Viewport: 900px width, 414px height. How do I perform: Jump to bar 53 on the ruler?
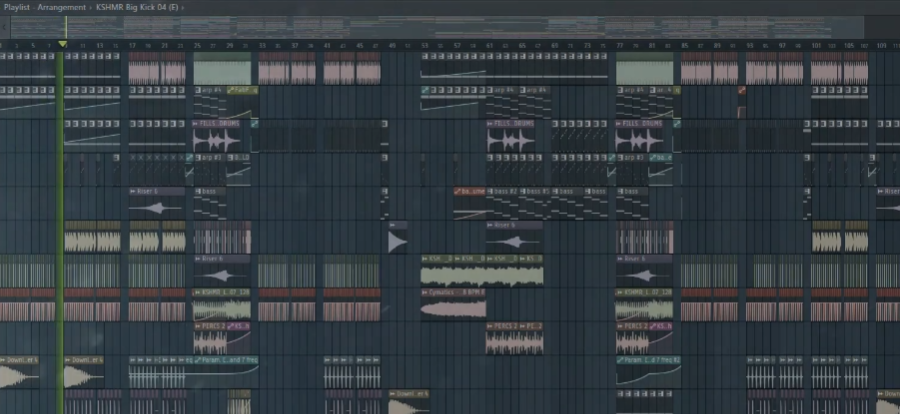[x=425, y=45]
